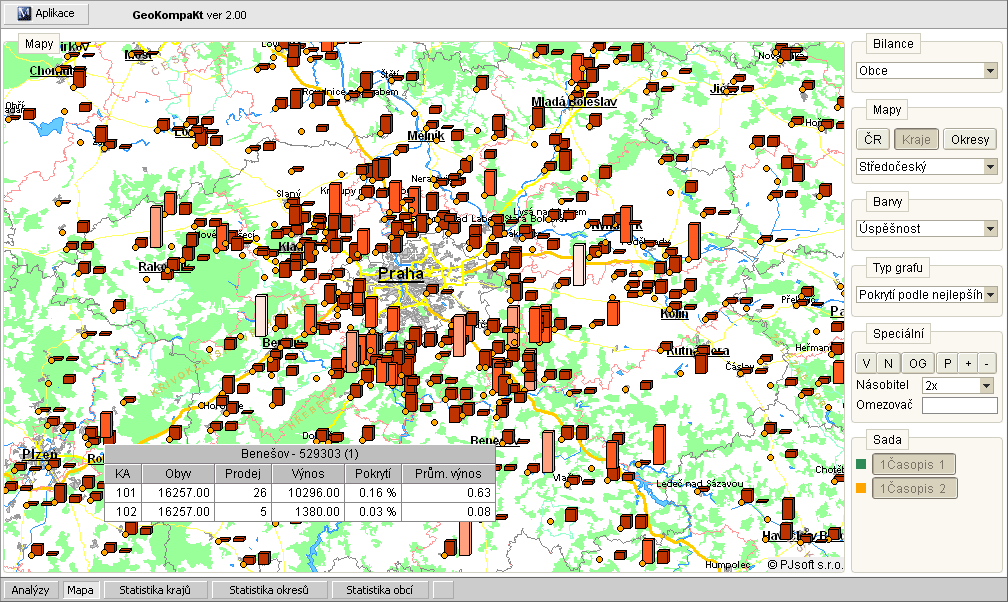
Task: Click the OG button in Speciální
Action: (x=916, y=363)
